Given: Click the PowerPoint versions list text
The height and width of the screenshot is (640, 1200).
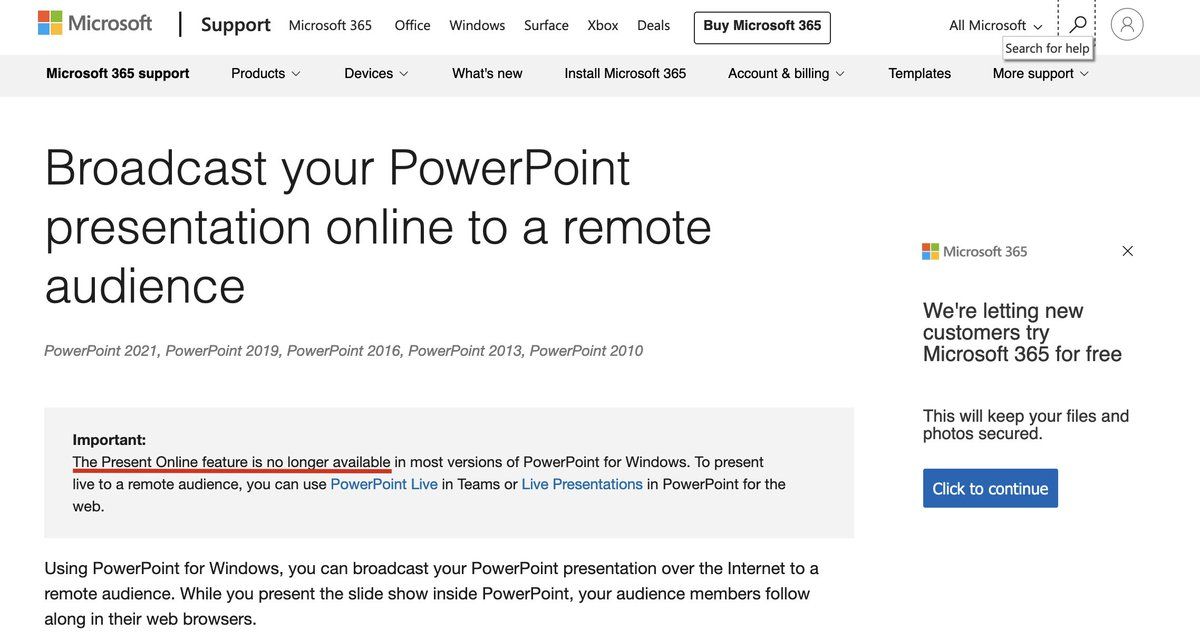Looking at the screenshot, I should point(344,351).
